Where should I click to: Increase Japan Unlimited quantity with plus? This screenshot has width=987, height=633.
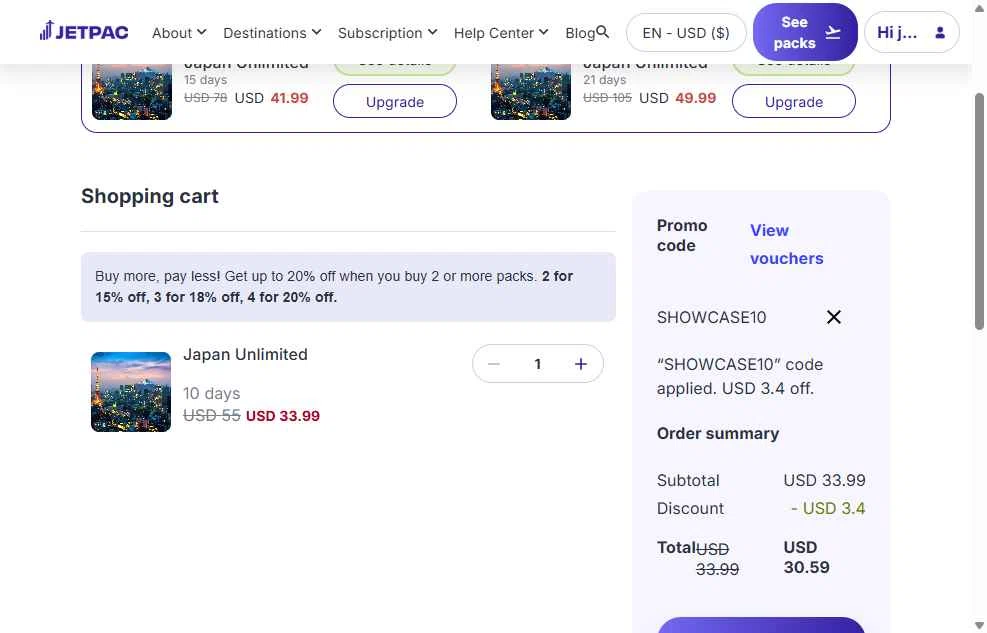[x=580, y=364]
